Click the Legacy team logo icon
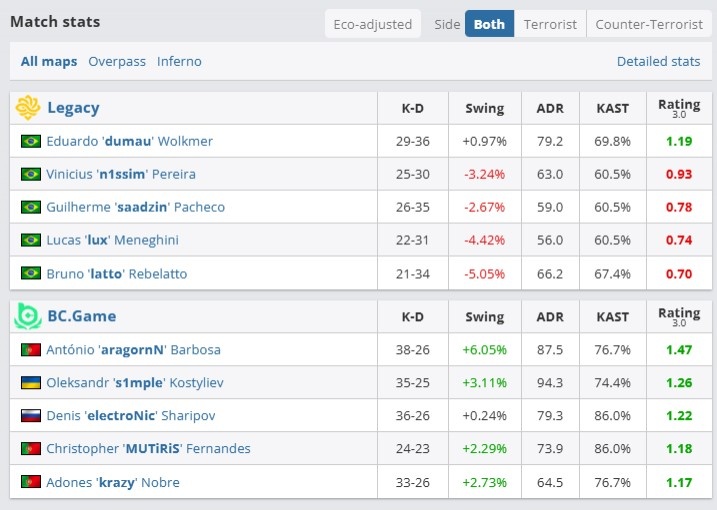The image size is (717, 510). tap(28, 107)
